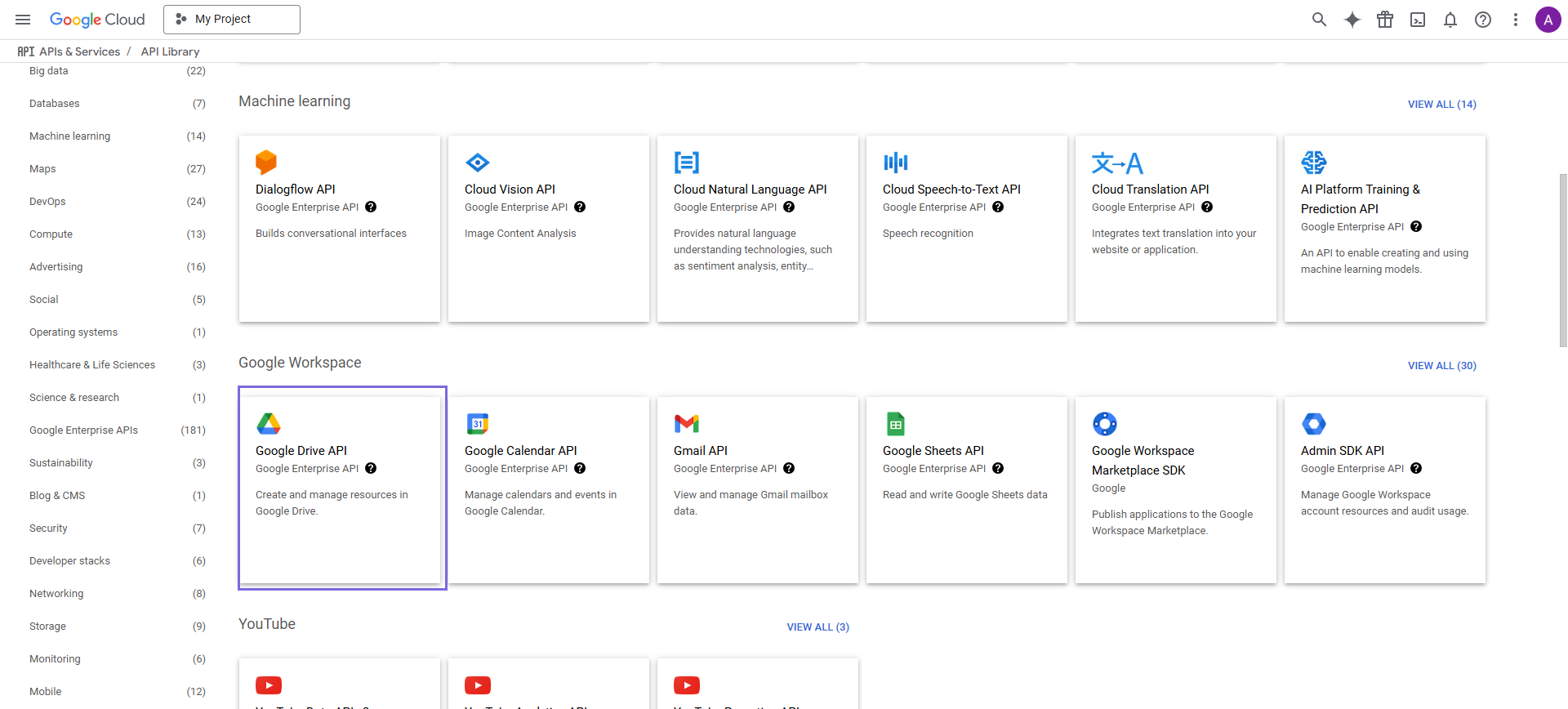Click the page vertical scrollbar
This screenshot has width=1568, height=709.
click(x=1562, y=260)
